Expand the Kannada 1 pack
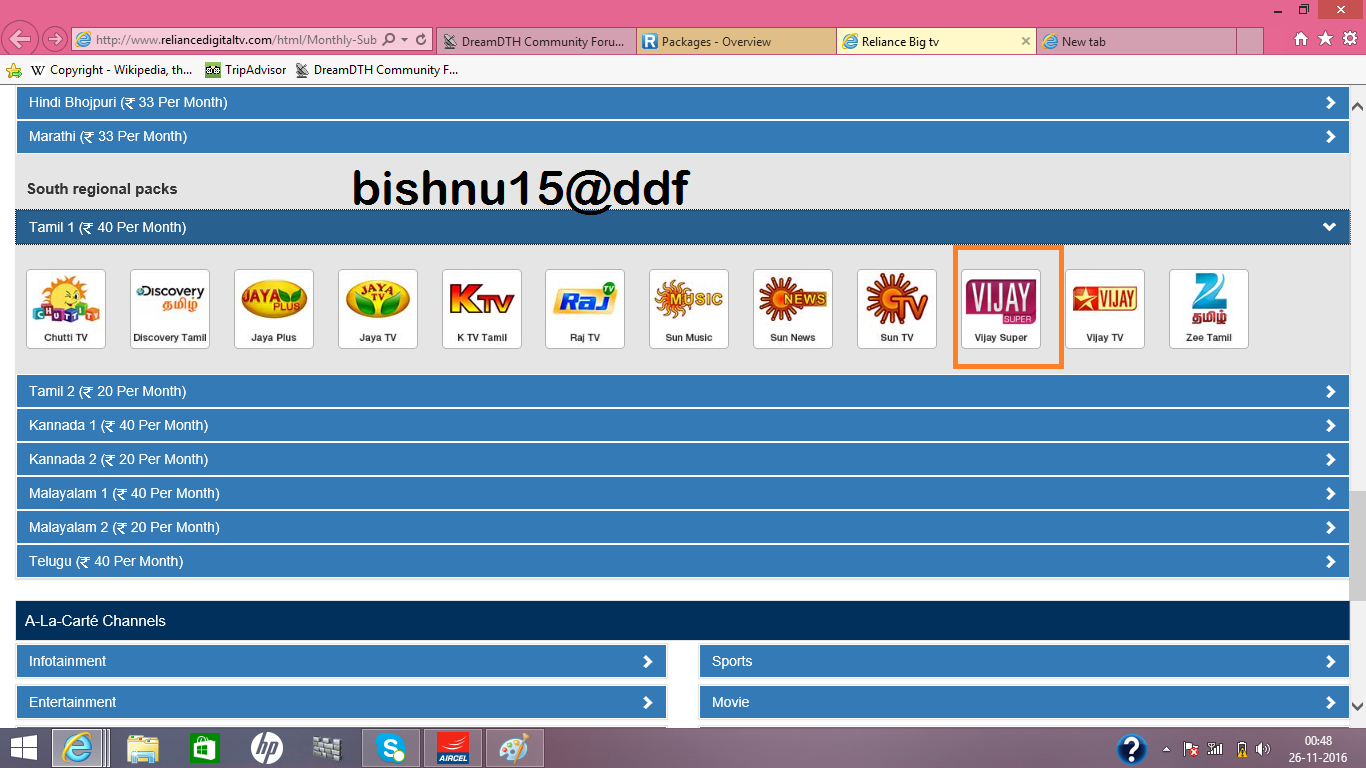The image size is (1366, 768). [x=682, y=425]
